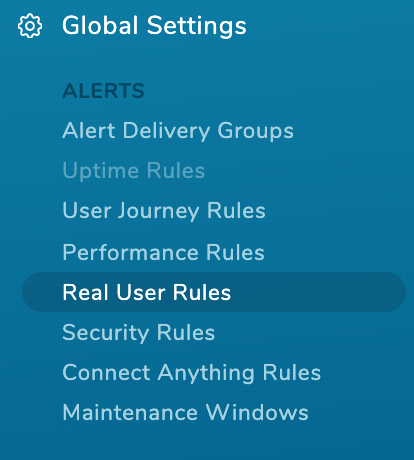Show Maintenance Windows settings
414x460 pixels.
pos(185,413)
